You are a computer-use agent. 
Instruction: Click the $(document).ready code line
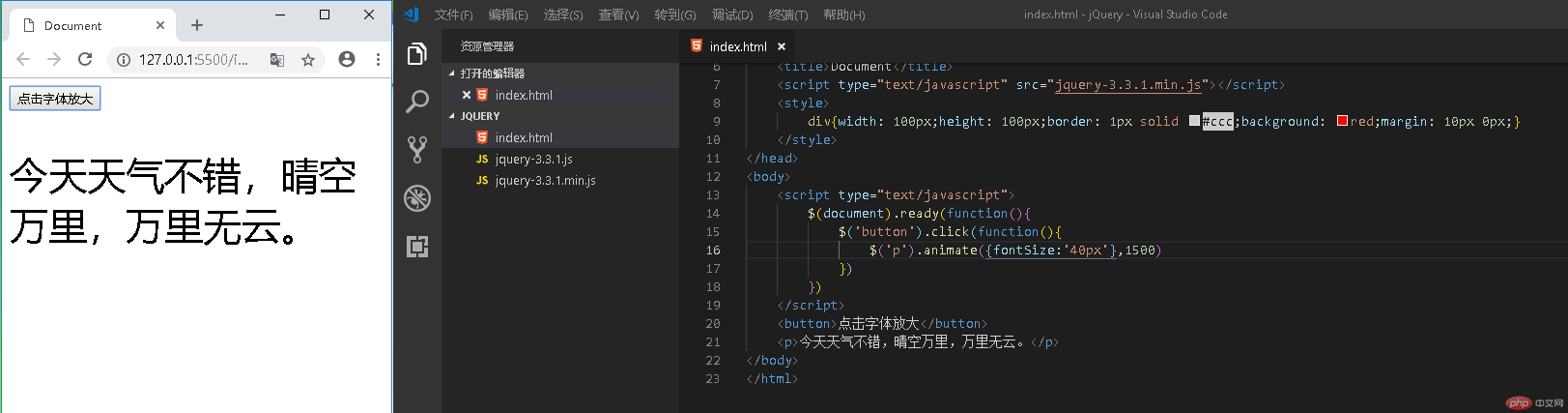pos(919,214)
